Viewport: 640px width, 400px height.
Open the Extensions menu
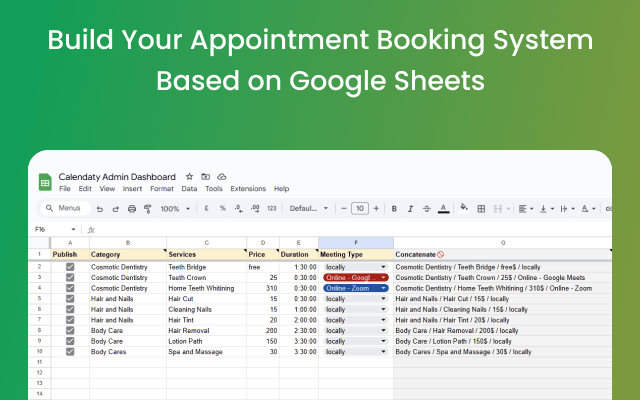248,189
